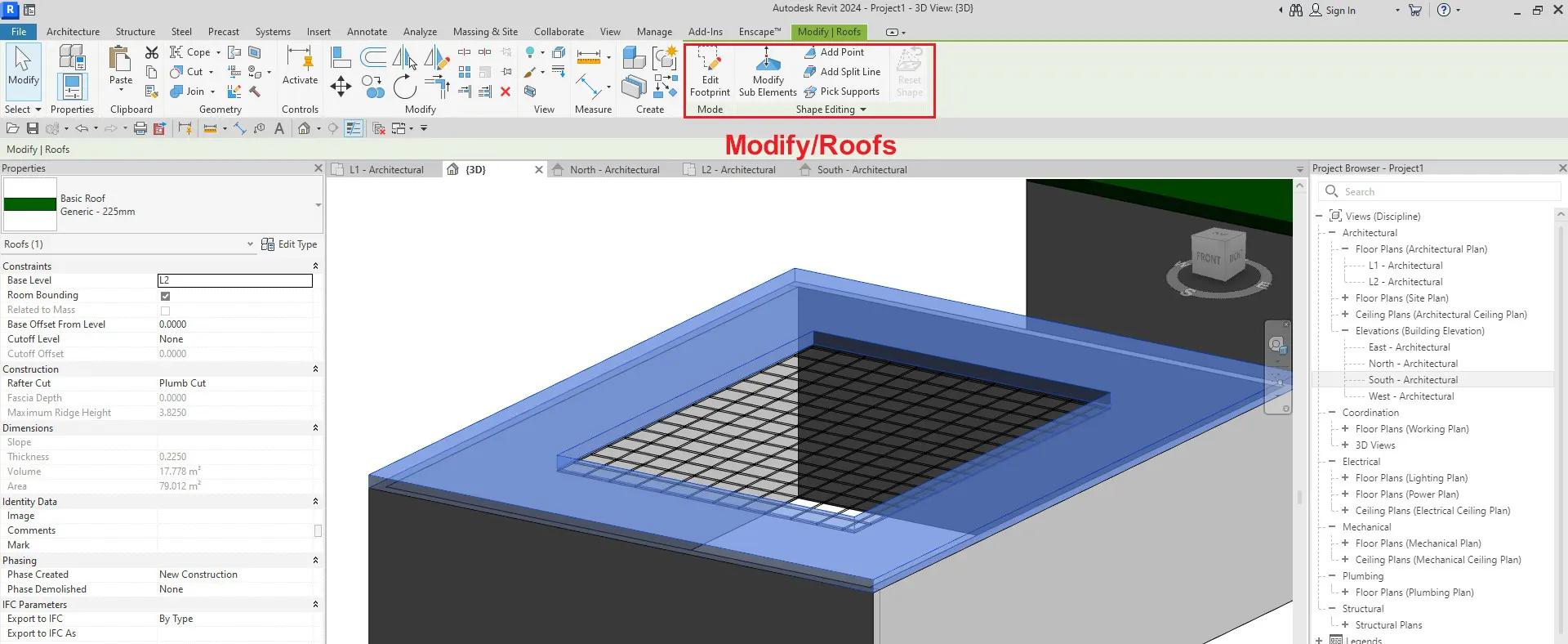
Task: Pick the Rotate tool
Action: click(x=404, y=86)
